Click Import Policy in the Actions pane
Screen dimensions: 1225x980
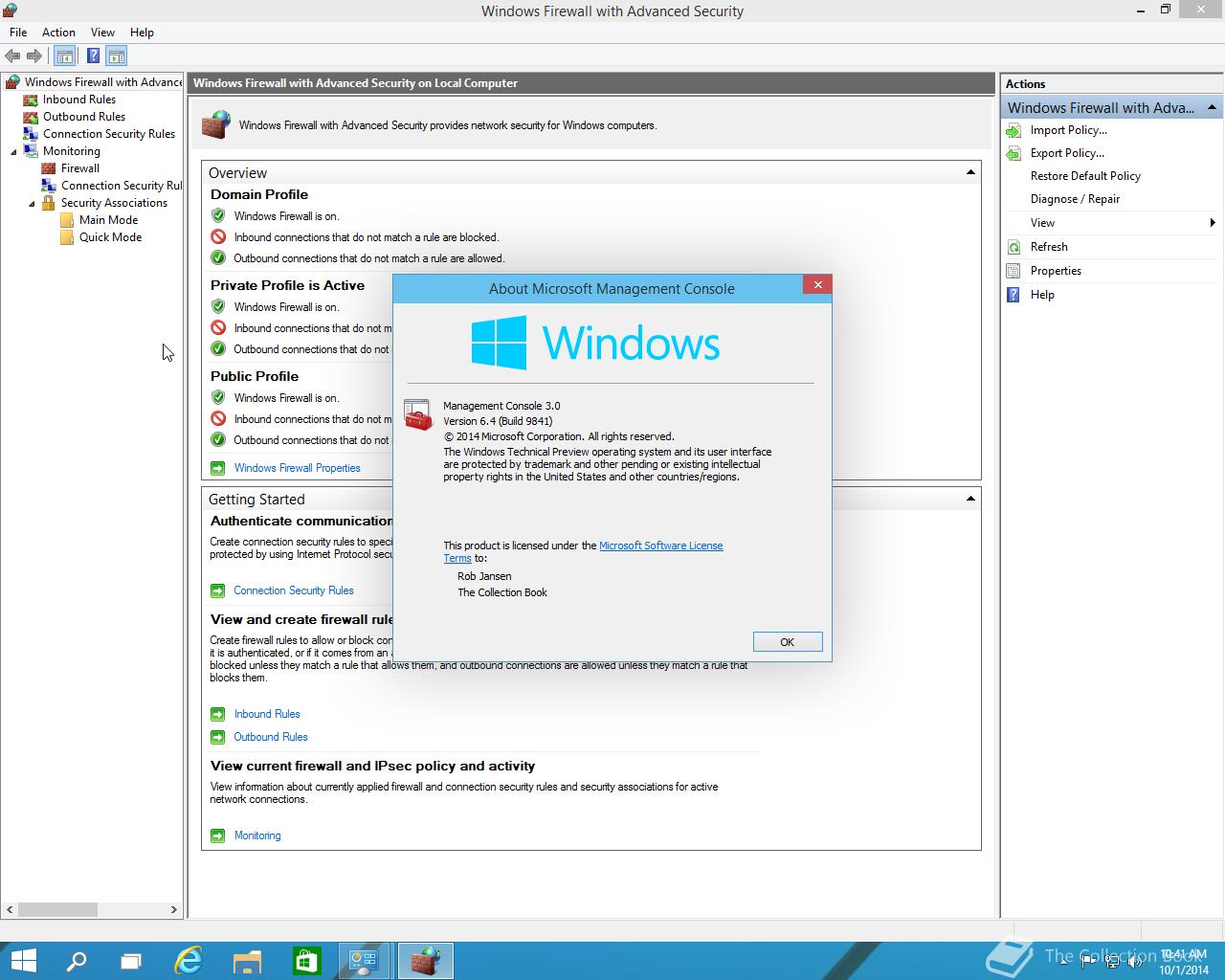tap(1068, 130)
